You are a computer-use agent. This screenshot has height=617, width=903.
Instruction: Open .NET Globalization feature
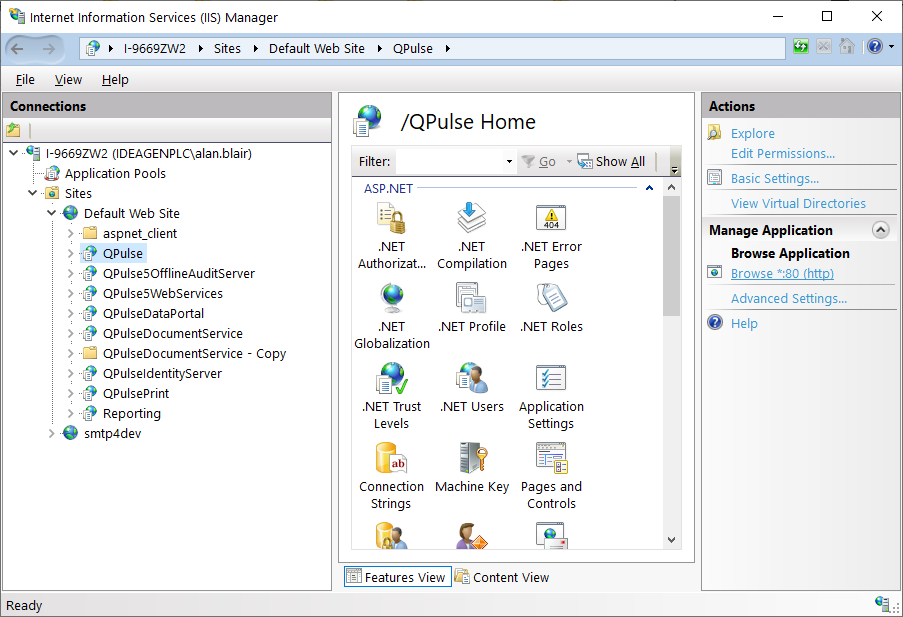click(x=392, y=317)
